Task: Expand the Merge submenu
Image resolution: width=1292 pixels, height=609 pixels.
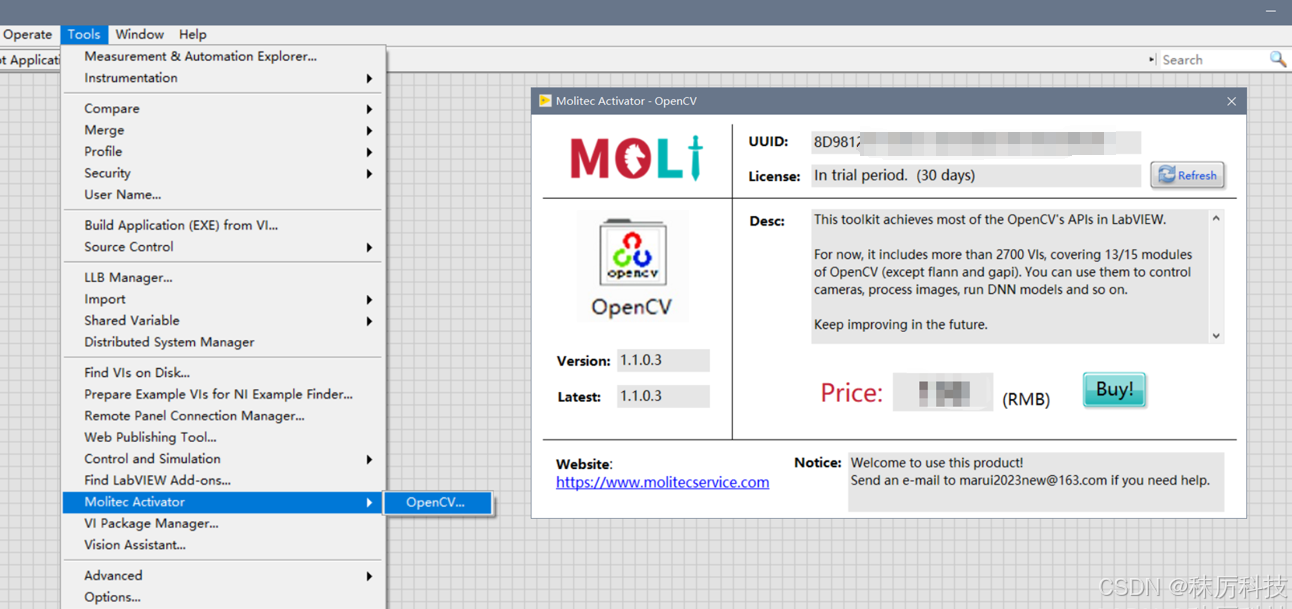Action: tap(223, 130)
